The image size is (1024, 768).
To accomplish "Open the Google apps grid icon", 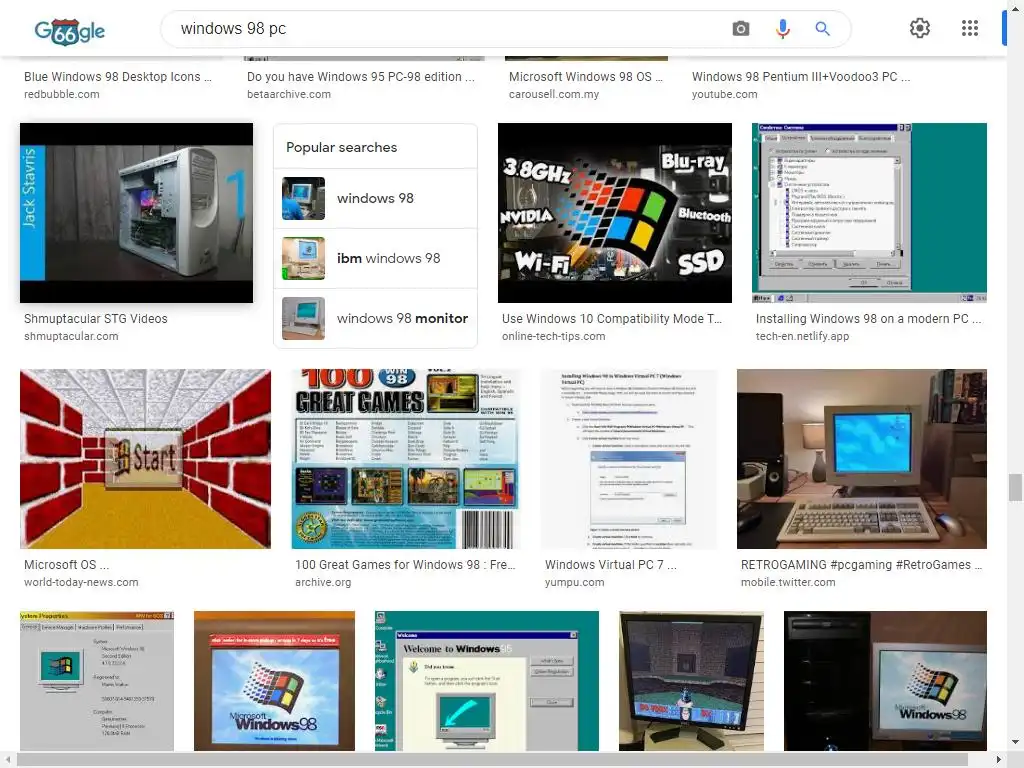I will coord(970,28).
